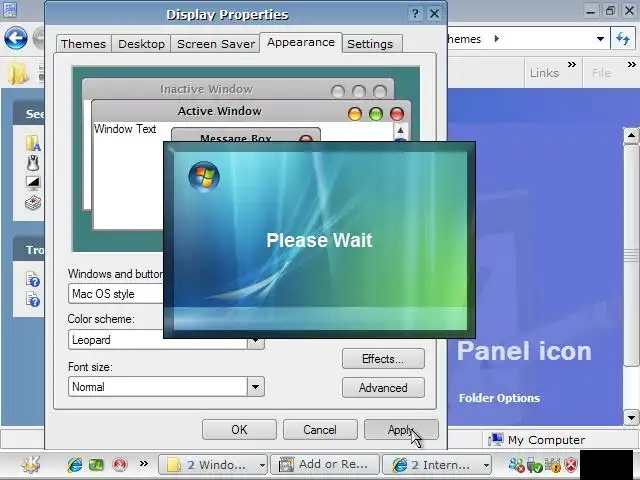This screenshot has width=640, height=480.
Task: Click the themes breadcrumb arrow in the address bar
Action: 497,39
